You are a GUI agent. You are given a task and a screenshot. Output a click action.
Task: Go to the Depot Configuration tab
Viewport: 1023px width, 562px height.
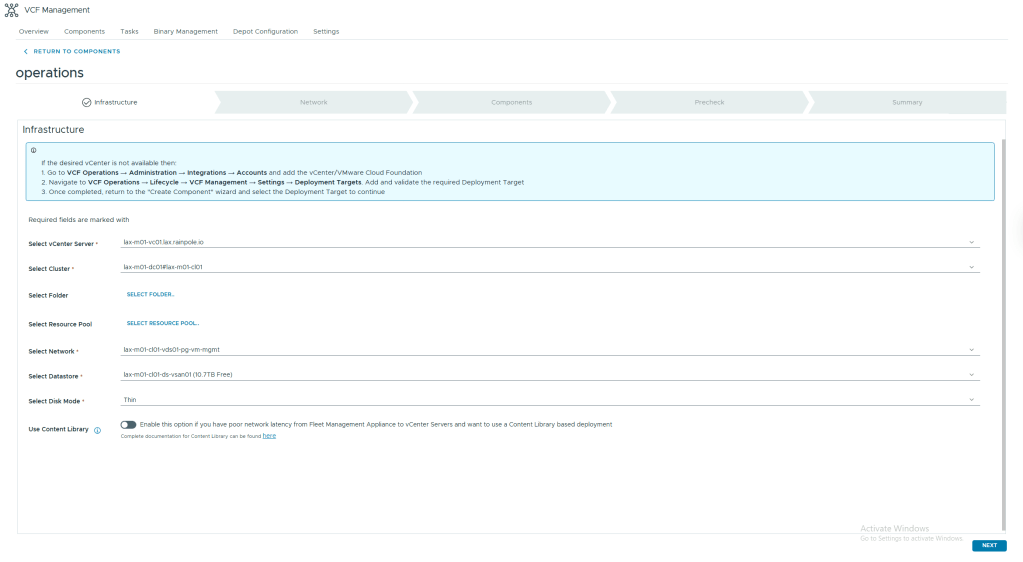265,31
